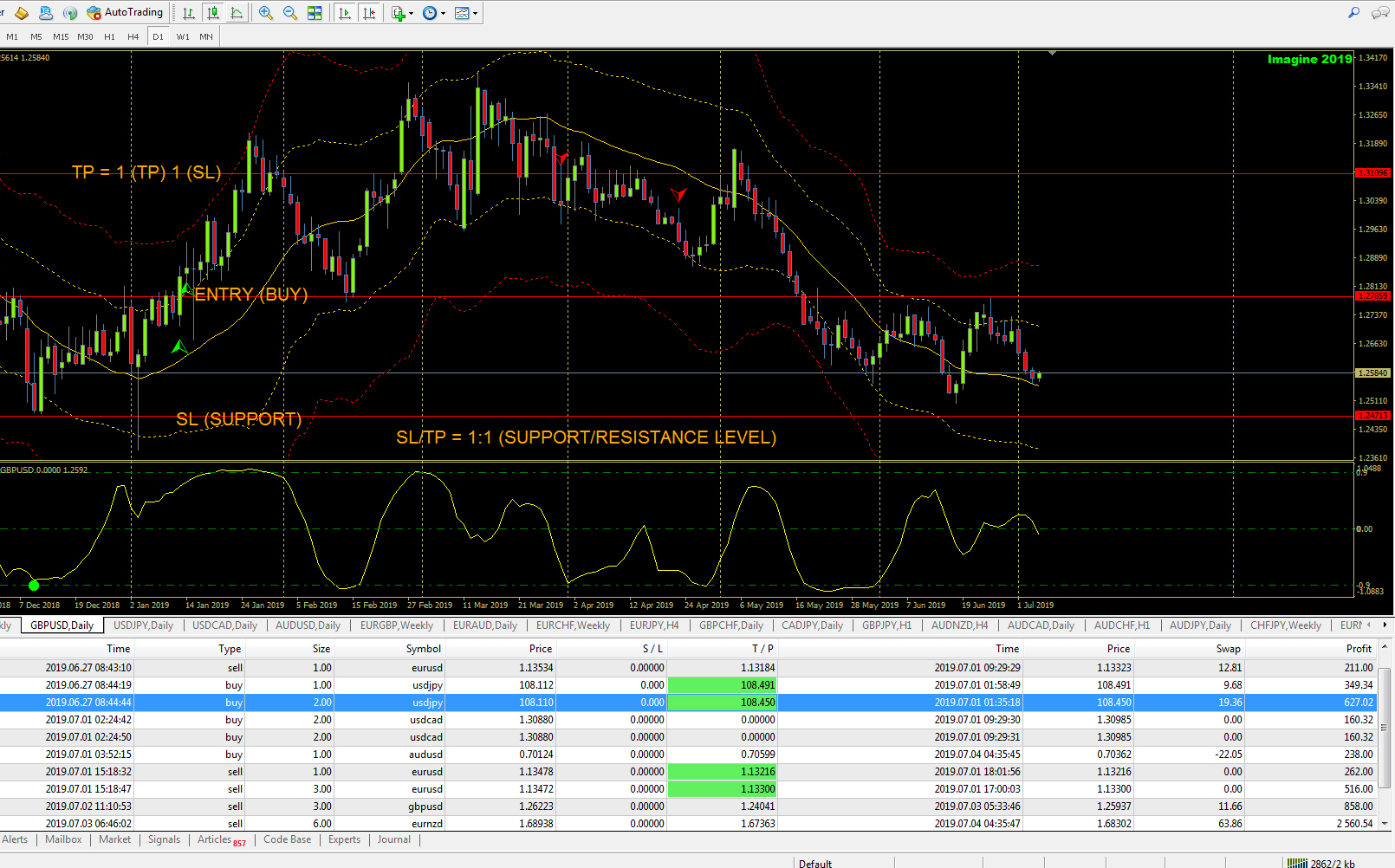Zoom in on the chart

point(266,13)
